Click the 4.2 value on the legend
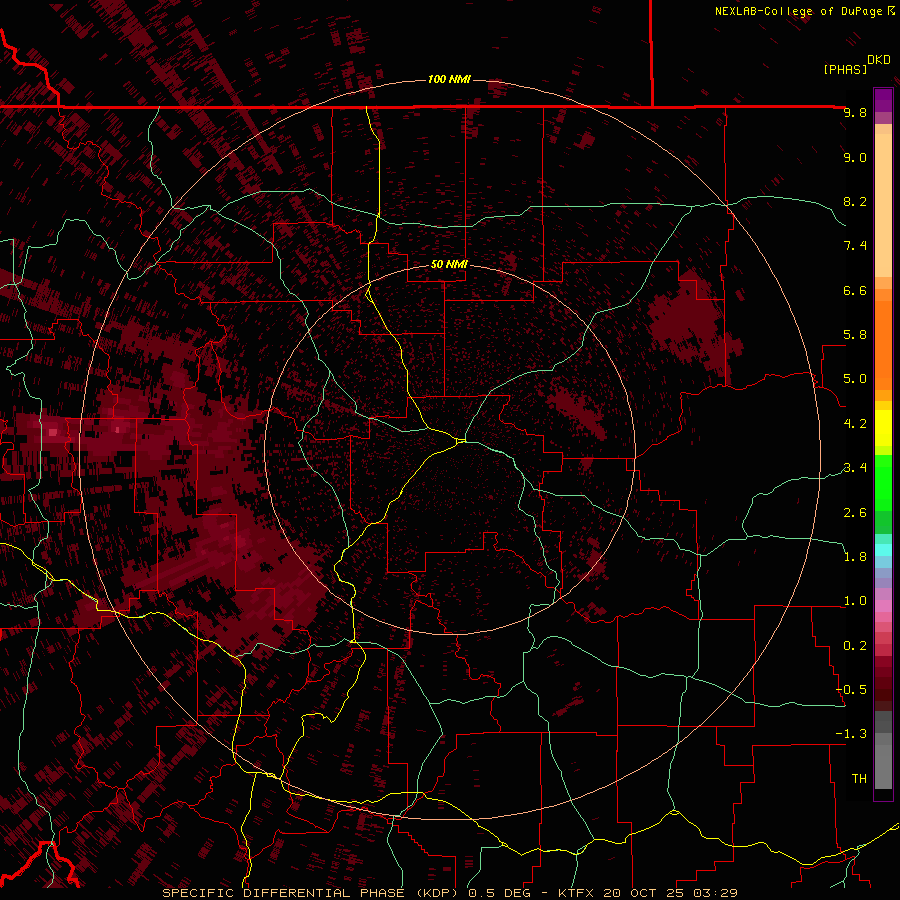The width and height of the screenshot is (900, 900). click(x=855, y=424)
